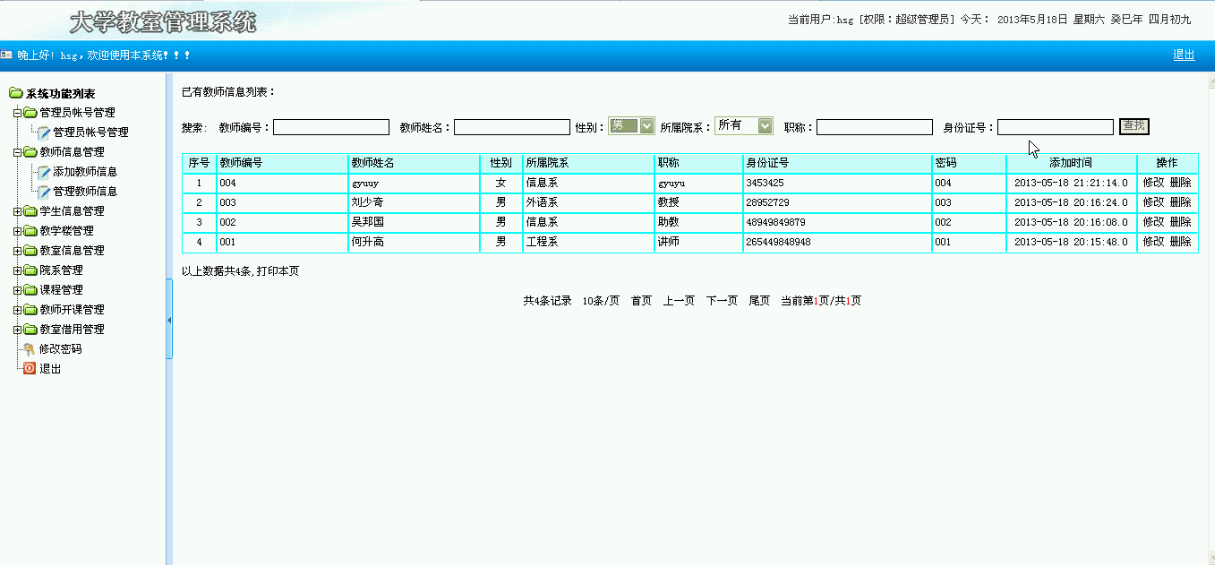The height and width of the screenshot is (565, 1215).
Task: Click the 添加时间 column header
Action: tap(1071, 163)
